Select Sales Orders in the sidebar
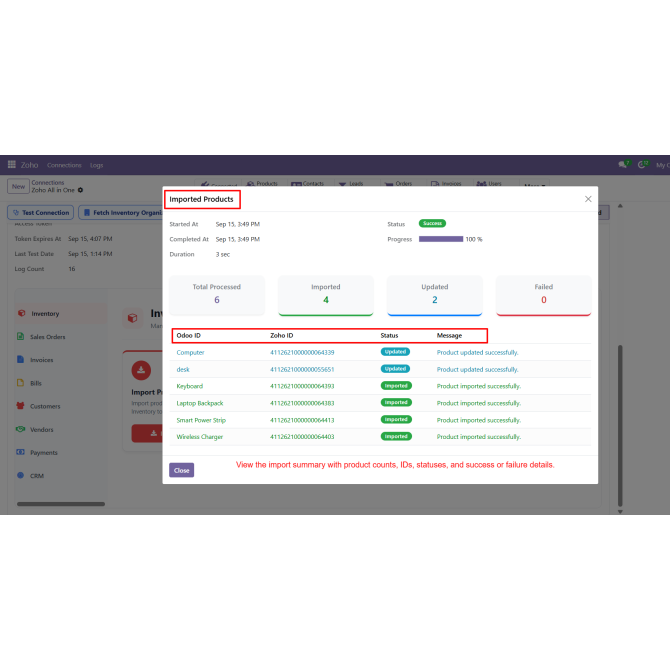The width and height of the screenshot is (670, 670). click(47, 337)
